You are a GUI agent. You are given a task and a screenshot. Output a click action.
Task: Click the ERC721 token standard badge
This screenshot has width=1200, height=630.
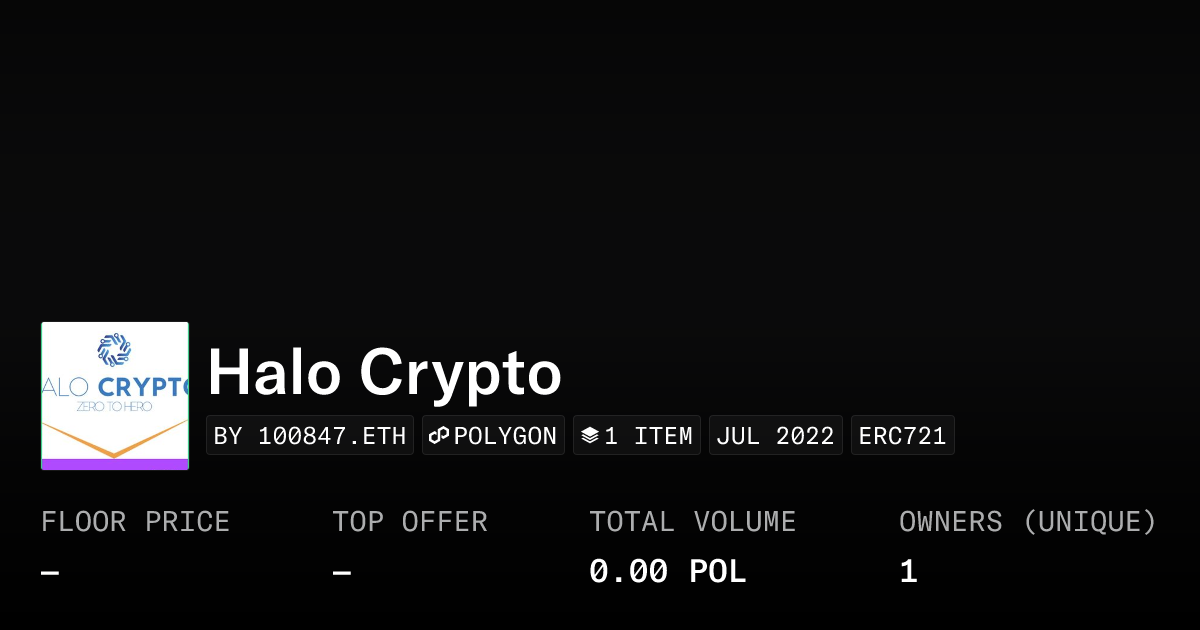902,436
